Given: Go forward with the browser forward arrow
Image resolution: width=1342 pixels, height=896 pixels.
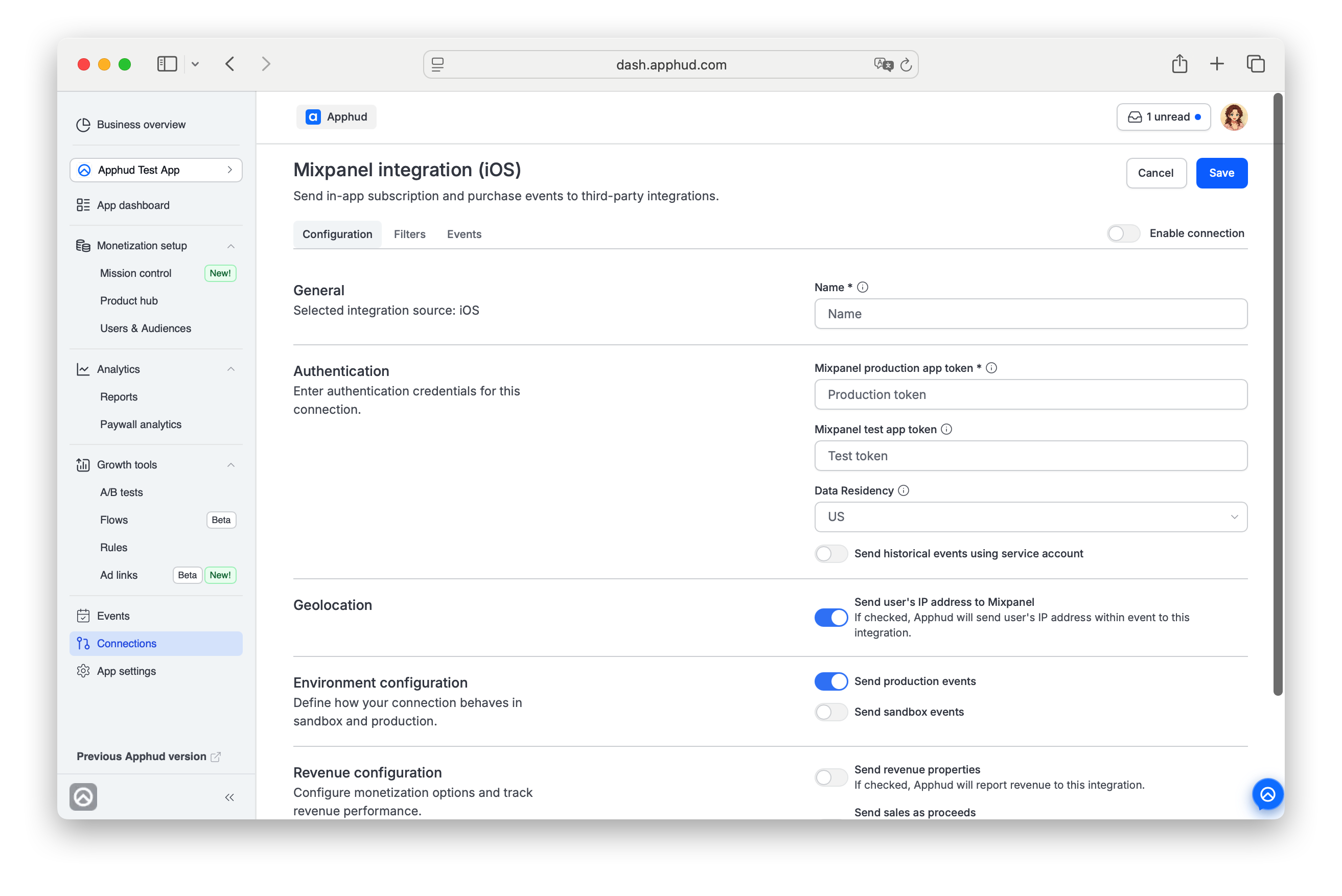Looking at the screenshot, I should (x=266, y=64).
